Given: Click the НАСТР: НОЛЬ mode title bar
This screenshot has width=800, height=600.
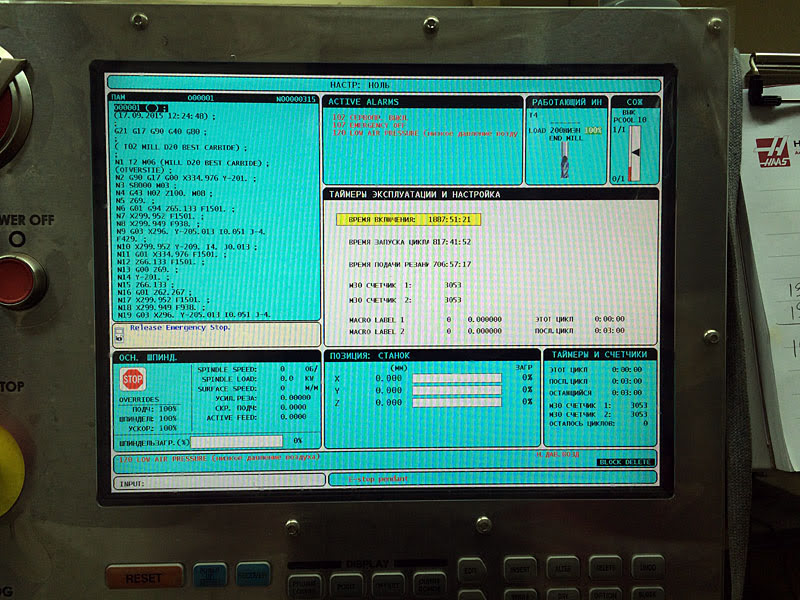Looking at the screenshot, I should point(386,85).
